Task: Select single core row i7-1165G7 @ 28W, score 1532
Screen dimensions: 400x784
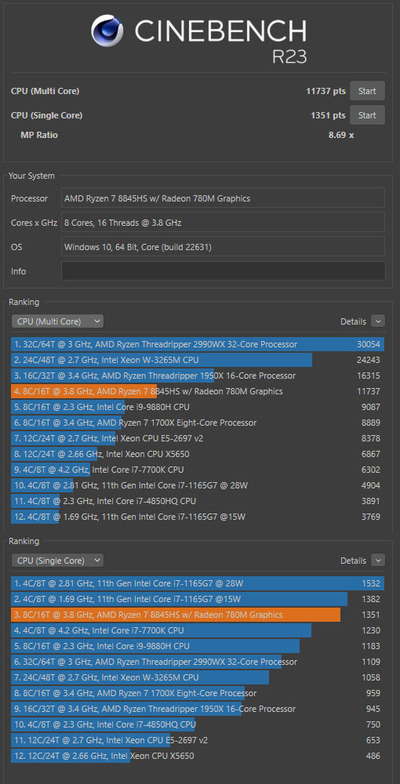Action: pos(198,583)
